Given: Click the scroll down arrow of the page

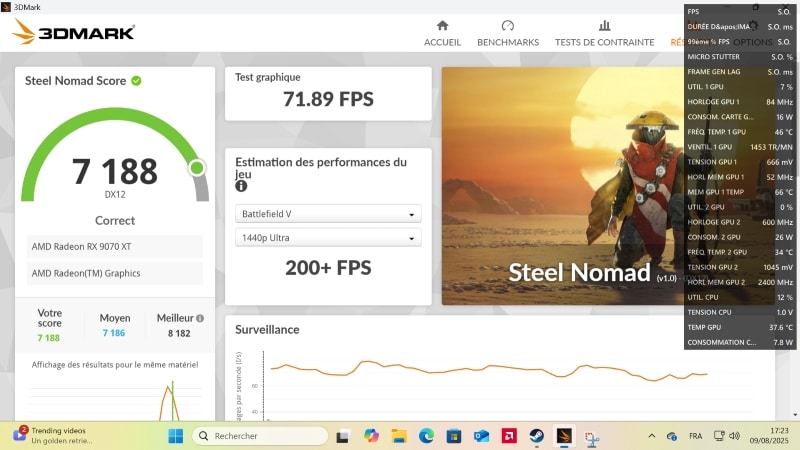Looking at the screenshot, I should (795, 415).
